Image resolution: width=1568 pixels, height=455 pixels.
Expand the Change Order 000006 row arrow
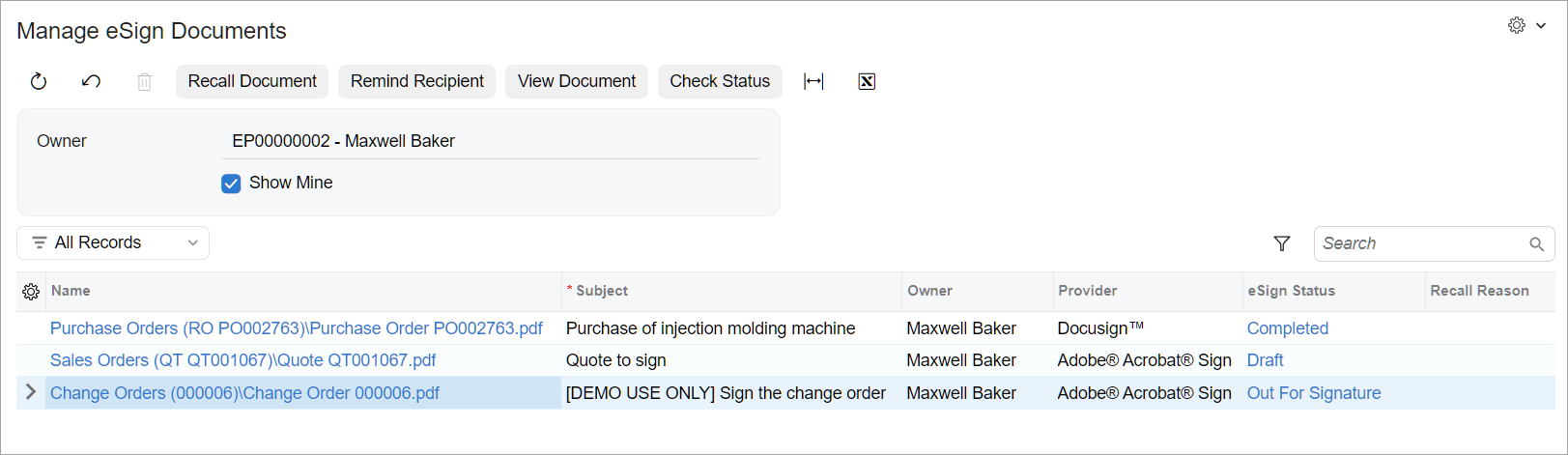tap(31, 392)
